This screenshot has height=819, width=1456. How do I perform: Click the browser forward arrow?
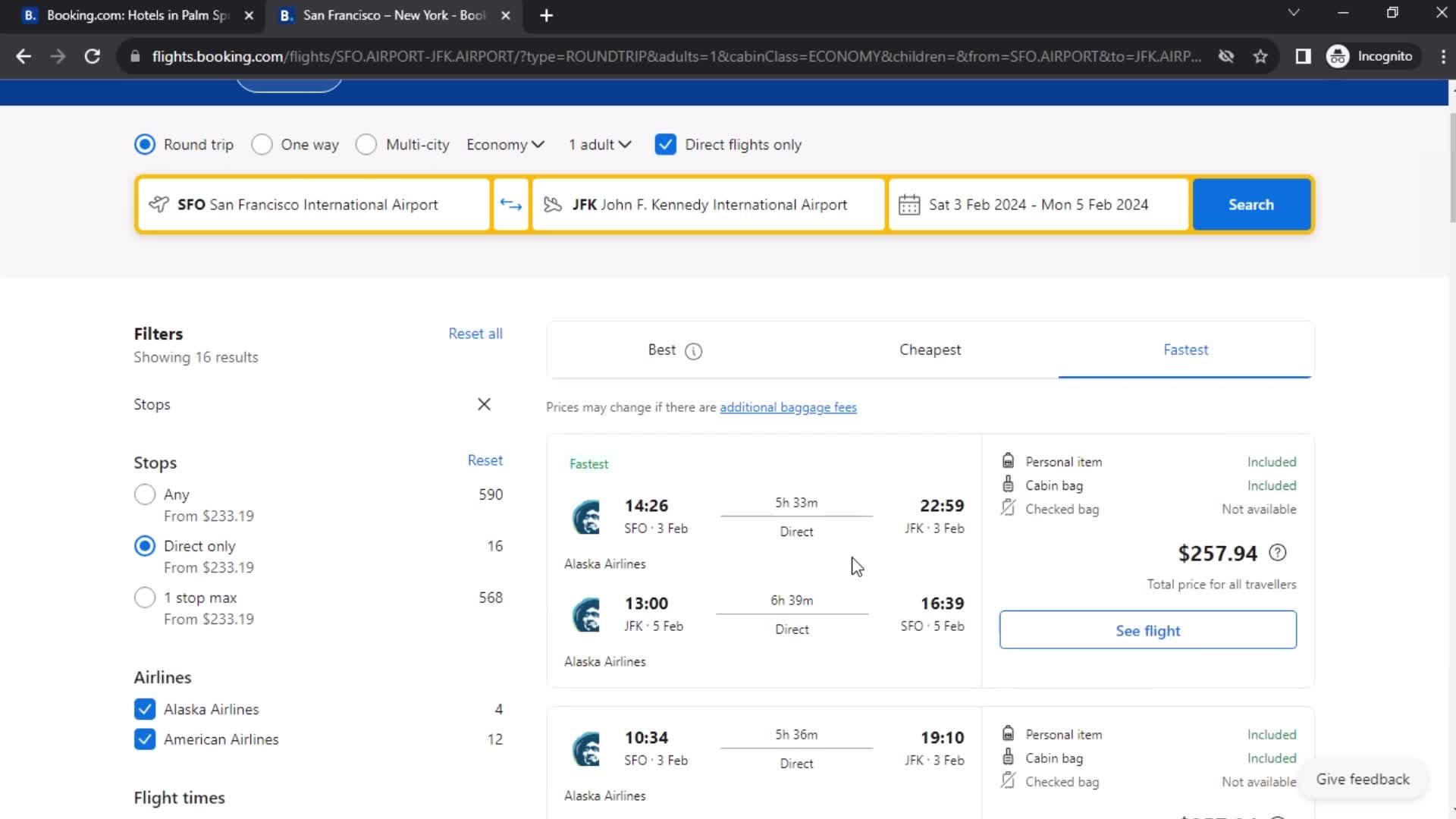point(58,56)
